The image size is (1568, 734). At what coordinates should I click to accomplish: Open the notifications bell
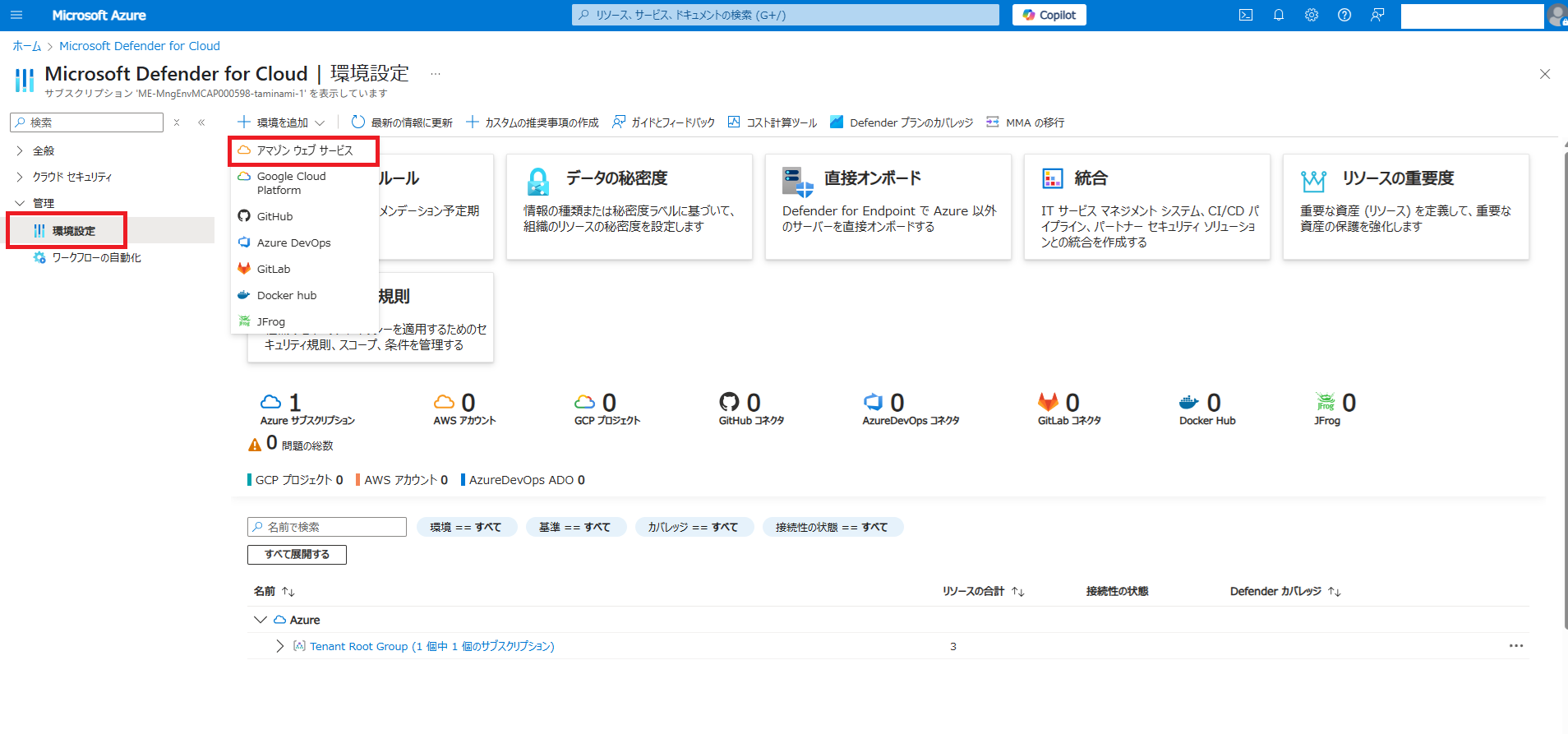click(x=1279, y=15)
